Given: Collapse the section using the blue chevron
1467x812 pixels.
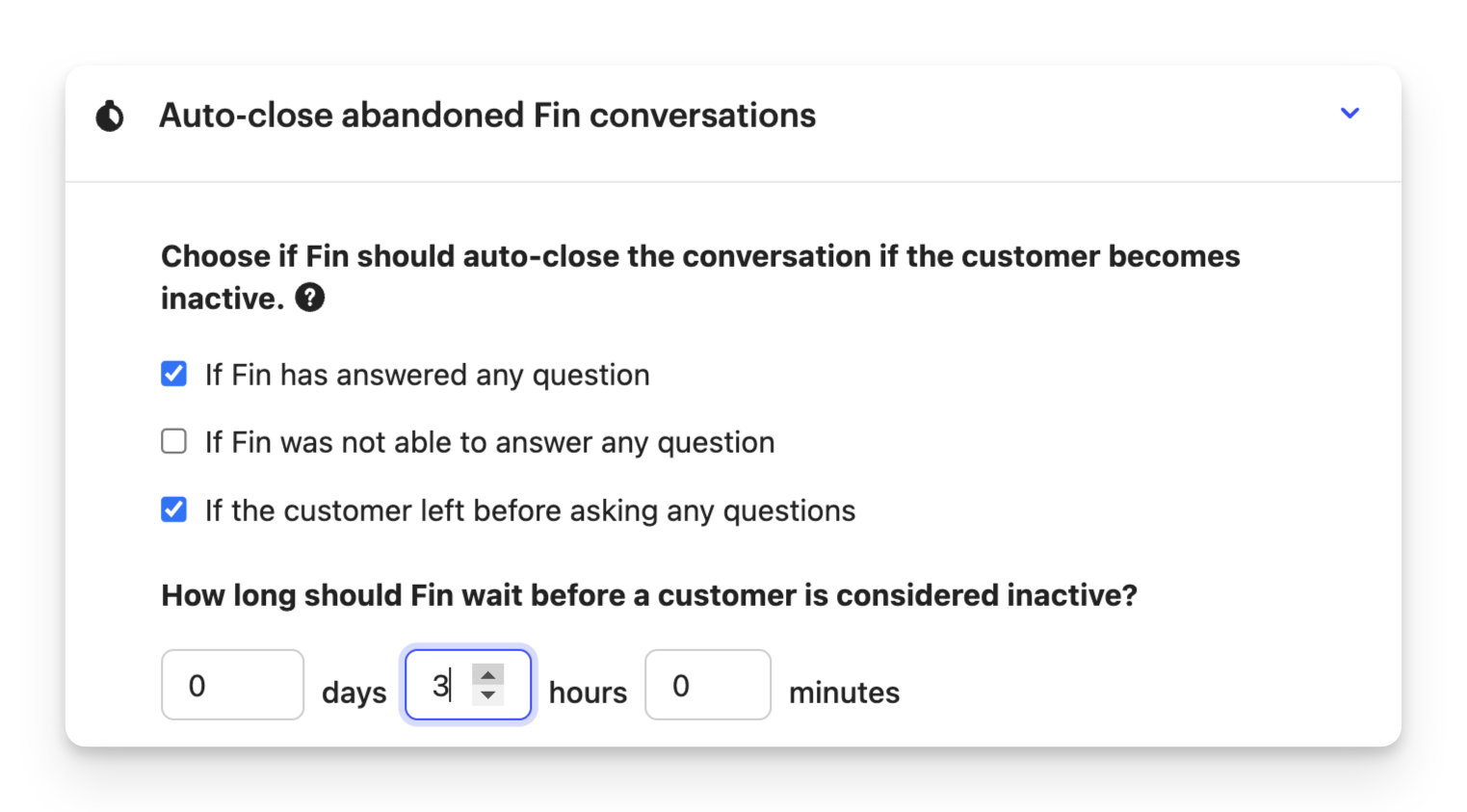Looking at the screenshot, I should 1349,113.
